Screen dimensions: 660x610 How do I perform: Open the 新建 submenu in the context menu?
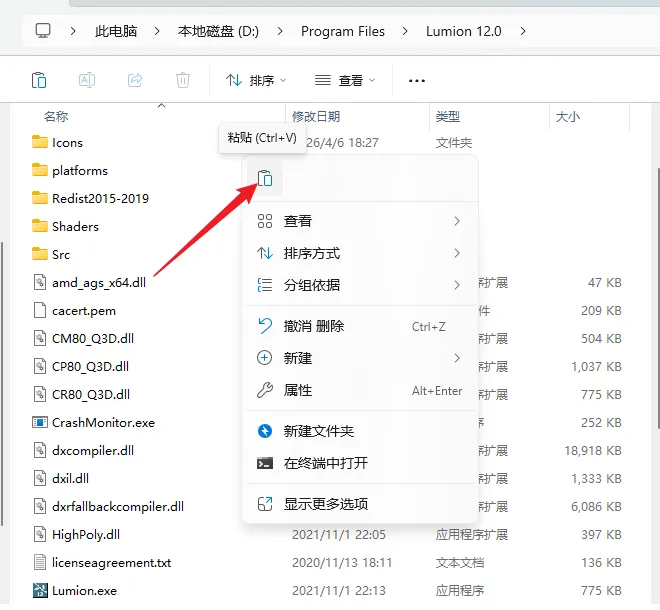(360, 358)
